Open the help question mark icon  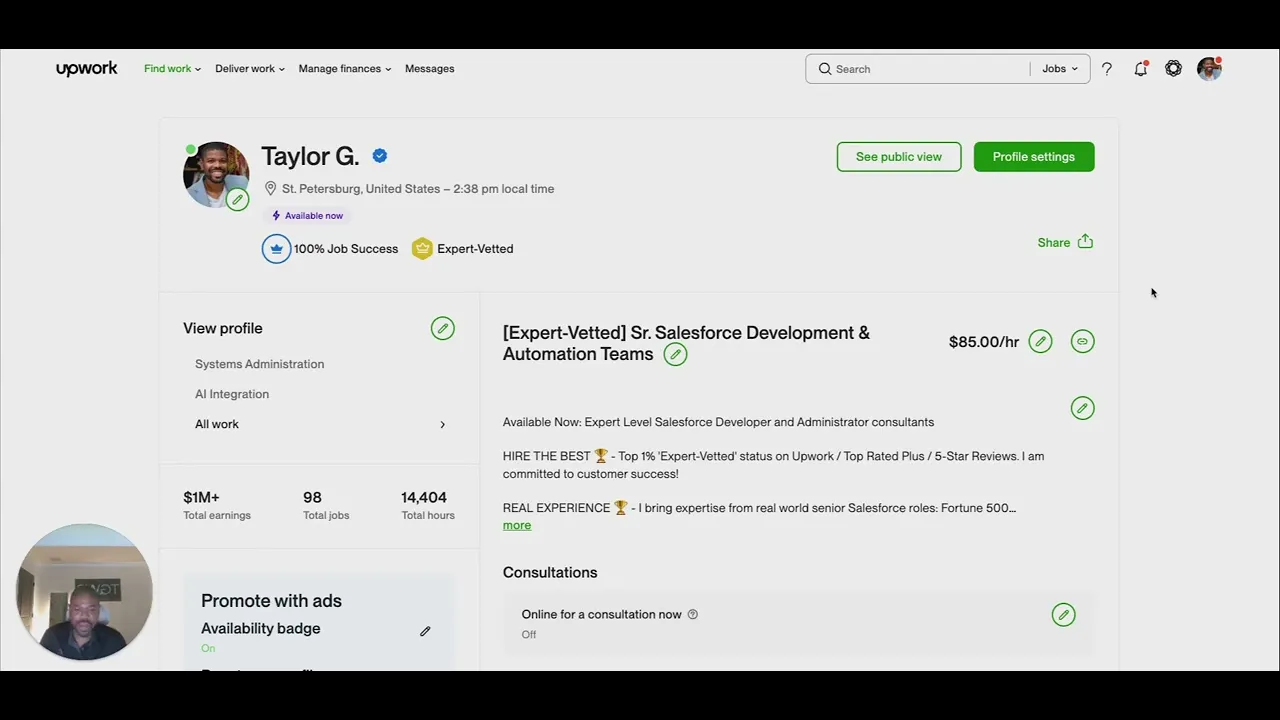click(1107, 69)
